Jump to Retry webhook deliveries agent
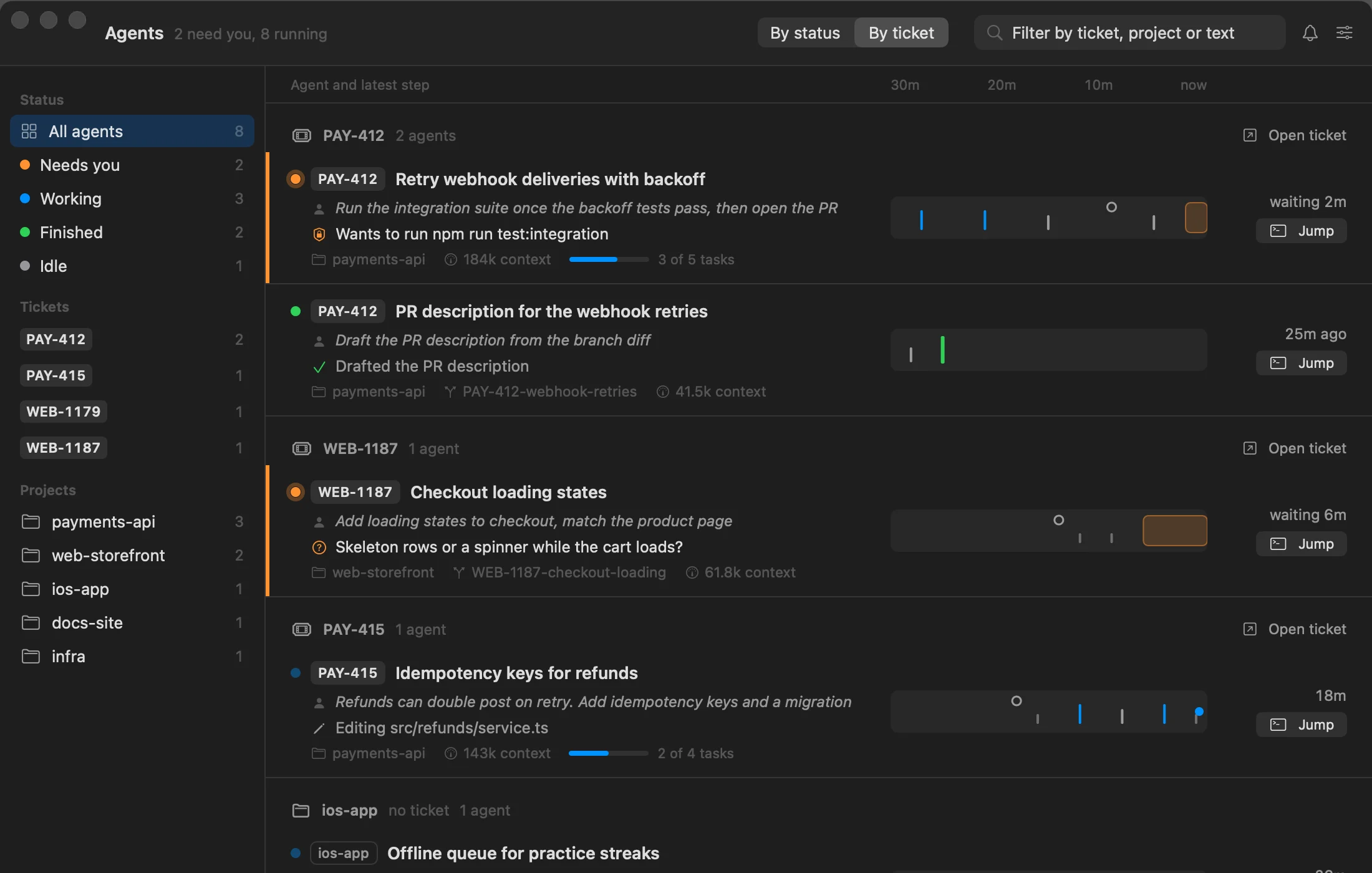Screen dimensions: 1372x873 coord(1302,231)
